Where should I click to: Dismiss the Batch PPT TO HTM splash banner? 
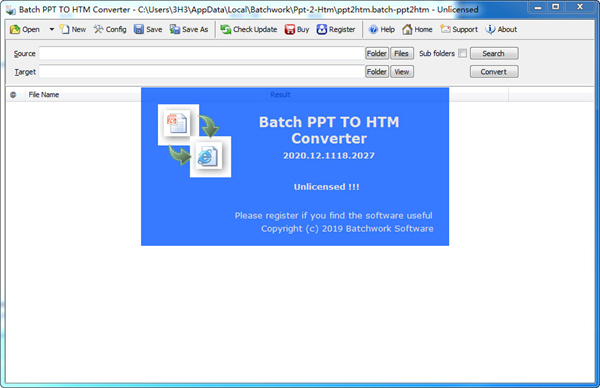tap(295, 167)
